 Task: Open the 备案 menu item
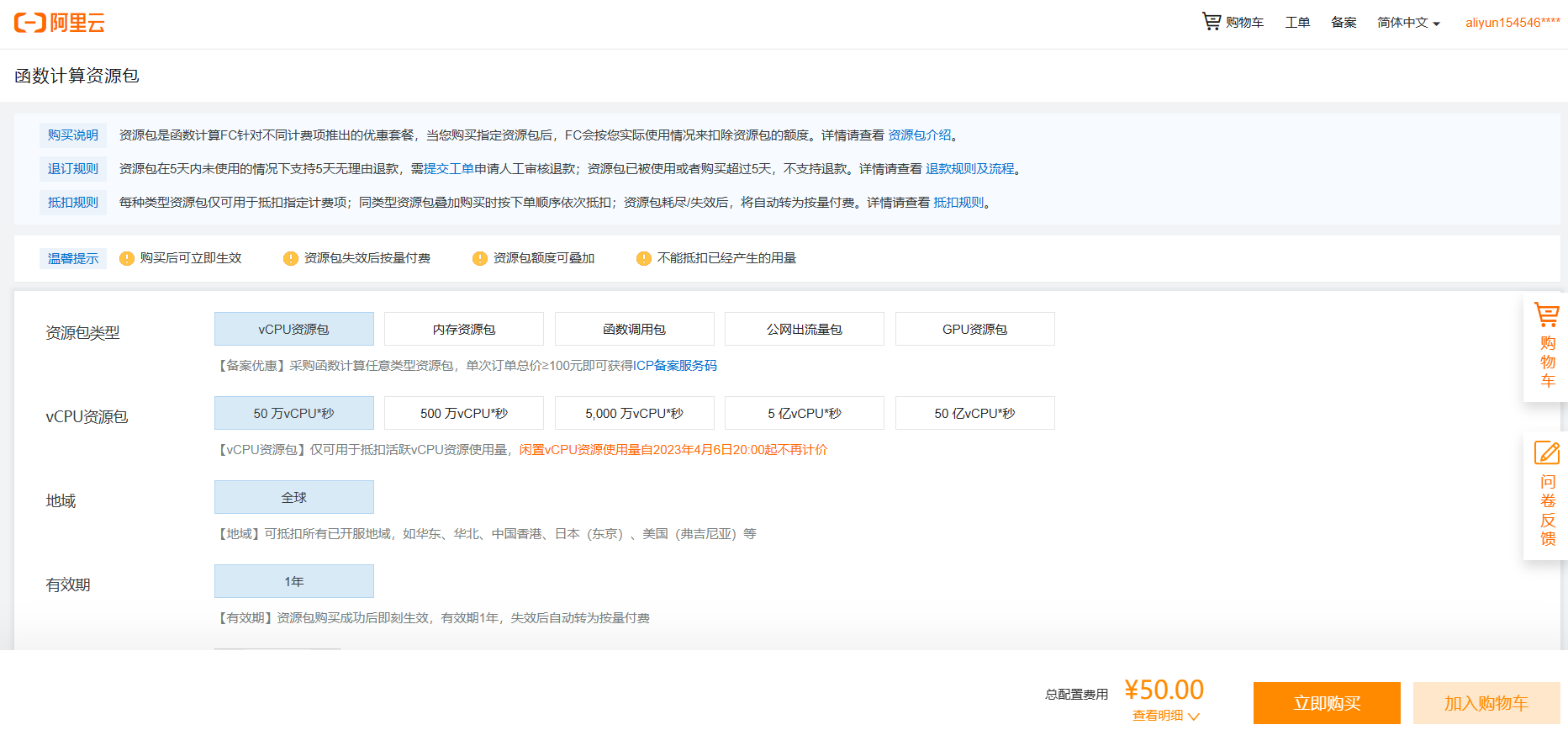(x=1344, y=23)
